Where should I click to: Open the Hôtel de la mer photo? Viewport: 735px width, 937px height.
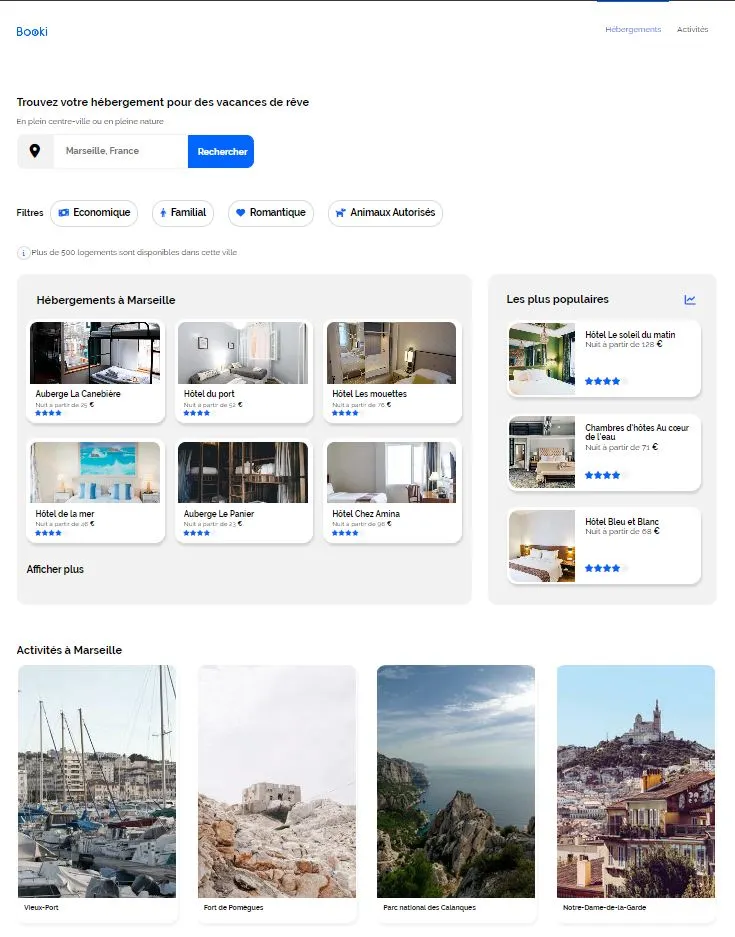coord(95,472)
